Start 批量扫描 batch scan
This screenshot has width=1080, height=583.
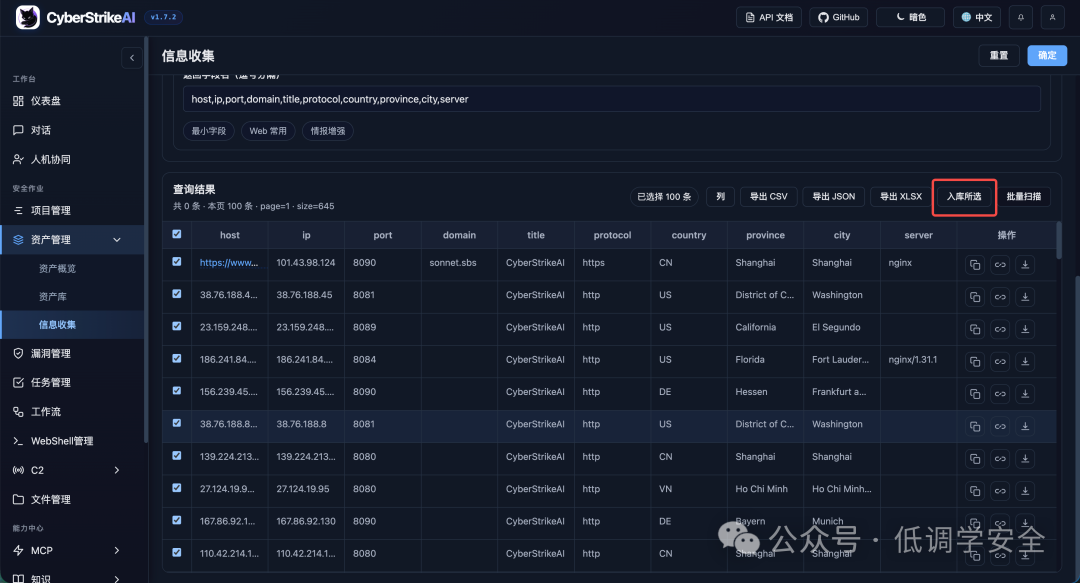[1024, 196]
